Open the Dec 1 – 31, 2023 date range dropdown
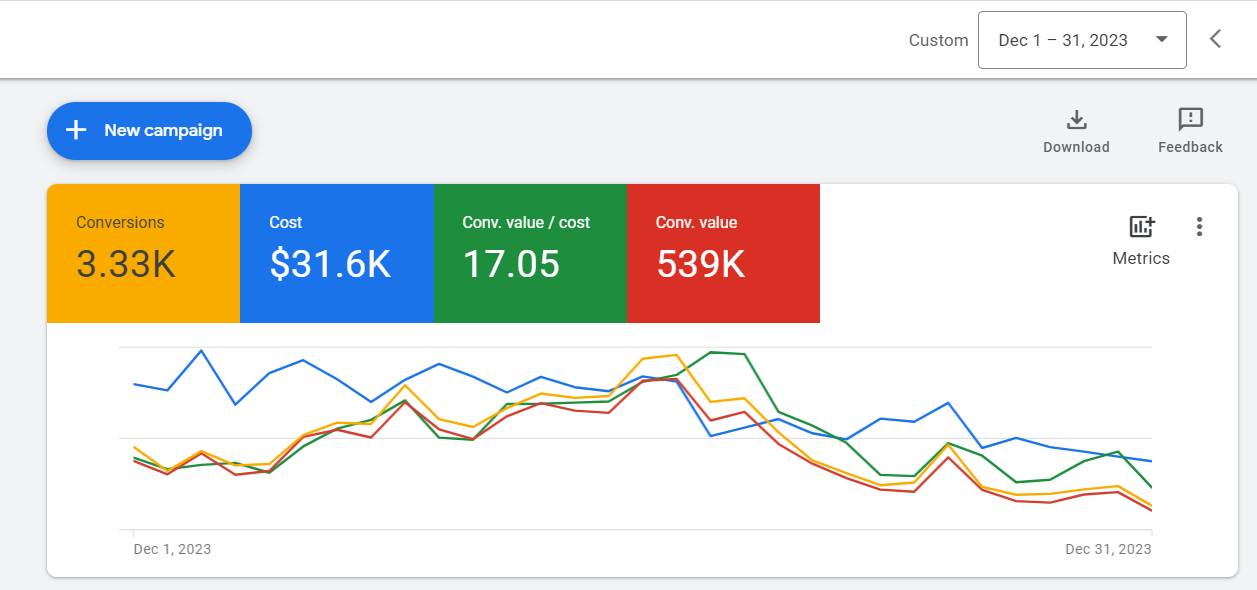 pos(1082,40)
